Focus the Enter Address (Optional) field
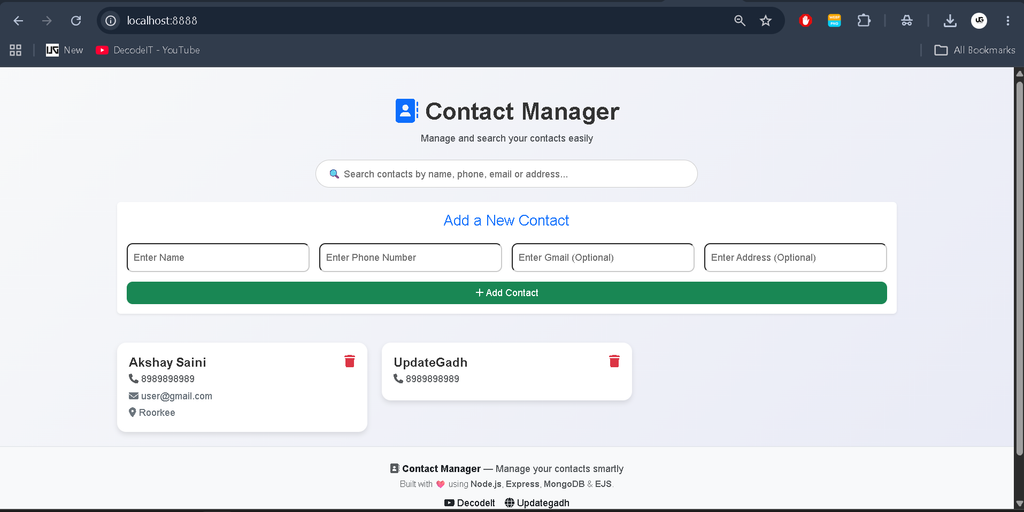 [795, 257]
